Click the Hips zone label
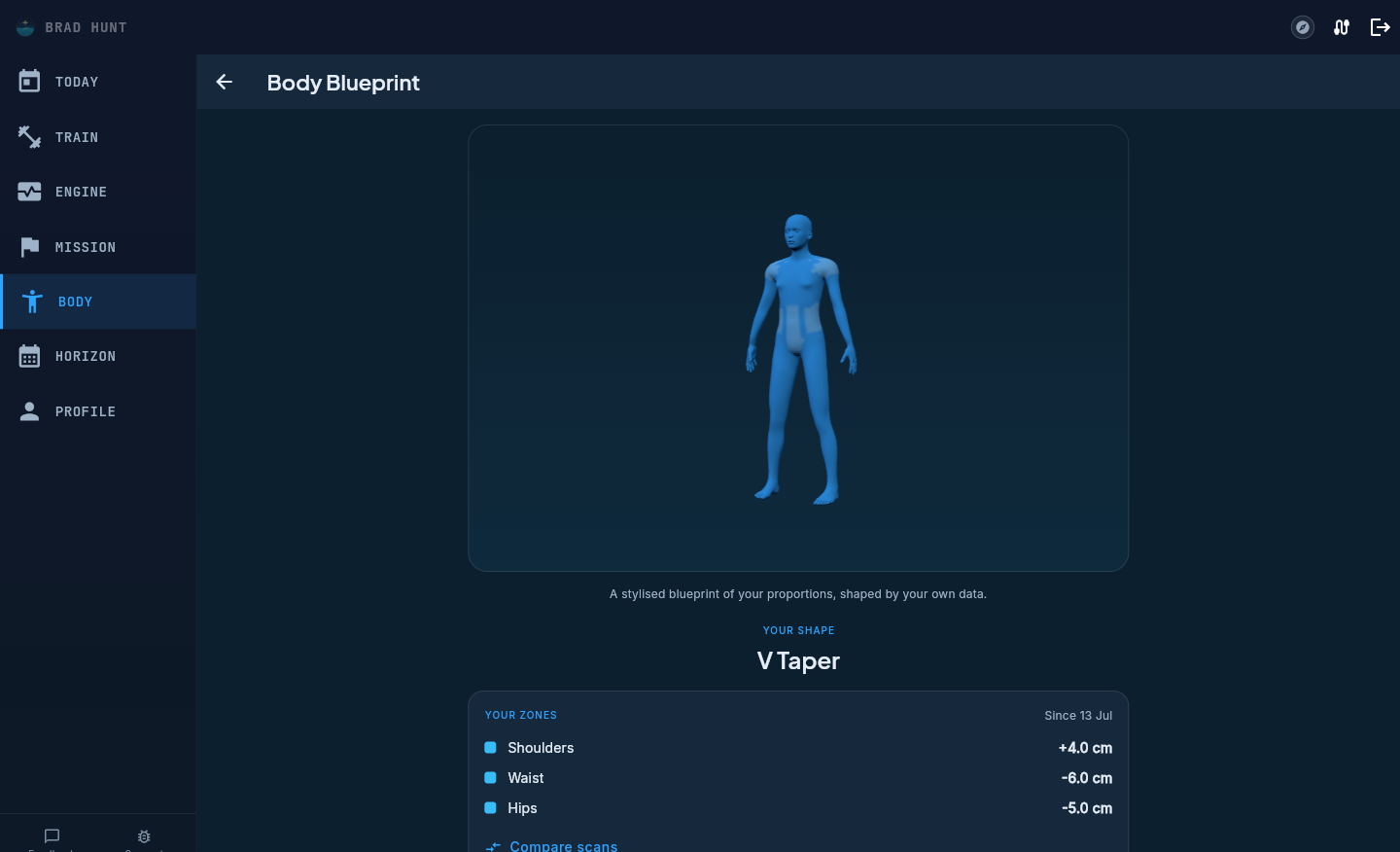The image size is (1400, 852). (x=522, y=808)
